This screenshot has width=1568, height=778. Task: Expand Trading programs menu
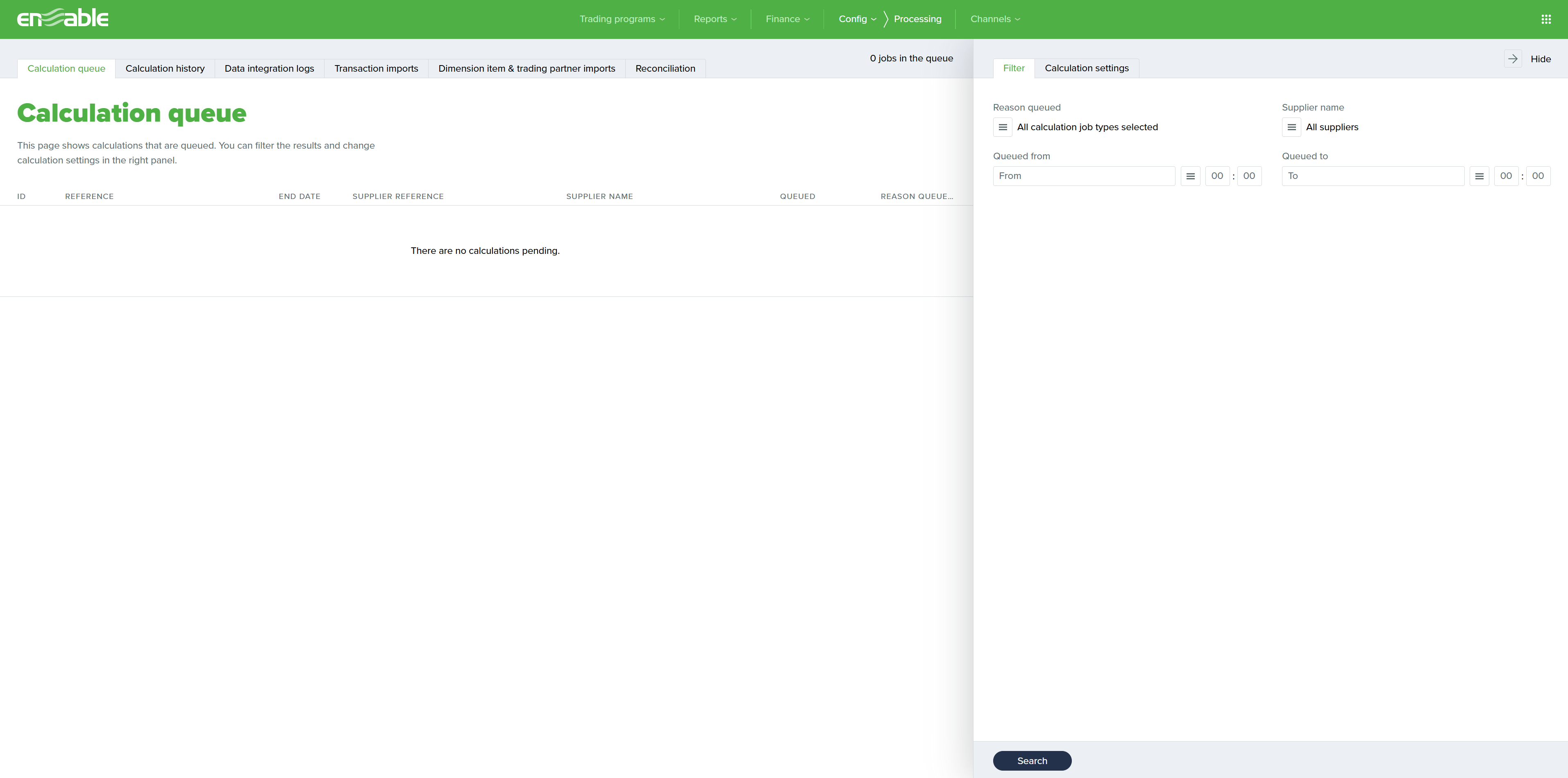pyautogui.click(x=622, y=20)
